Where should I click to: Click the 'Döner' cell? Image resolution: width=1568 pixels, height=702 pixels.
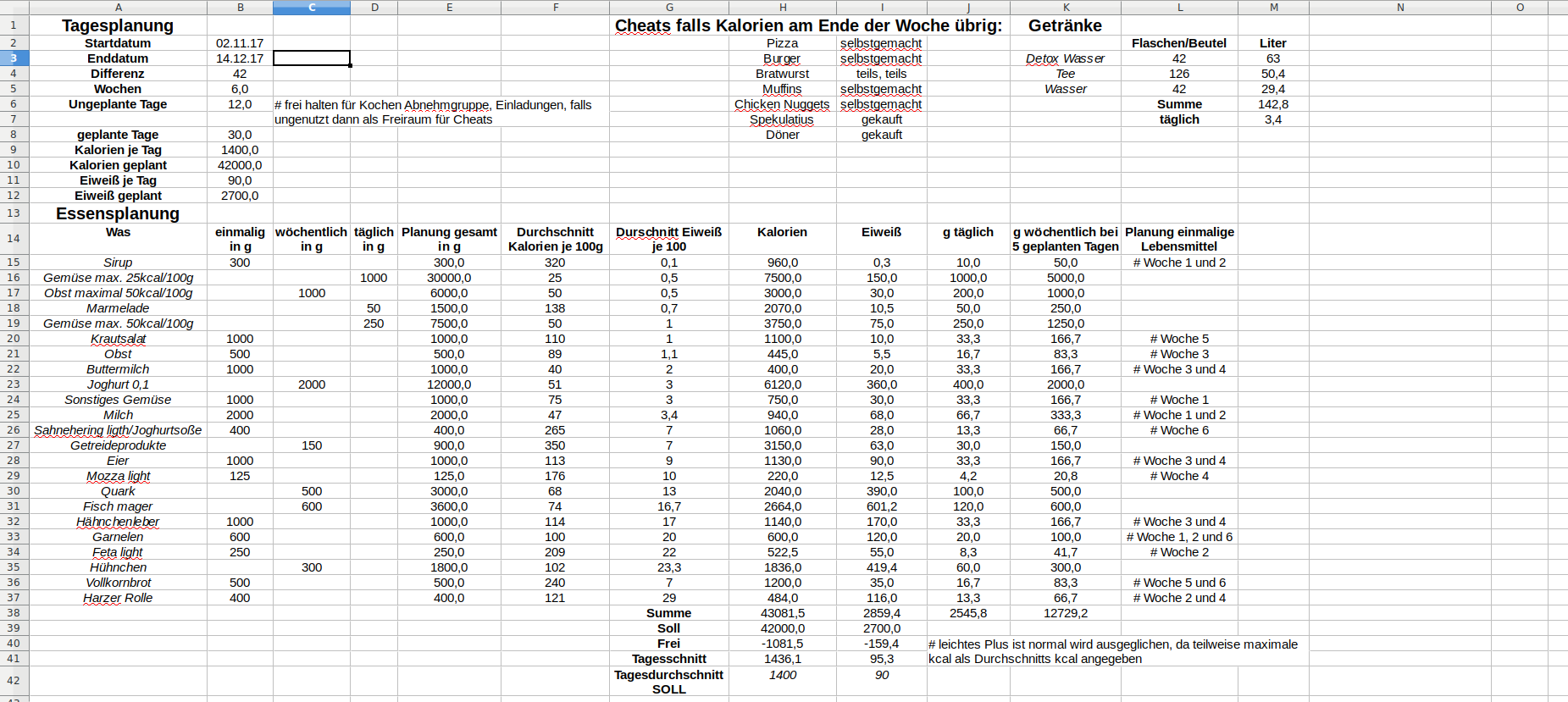tap(782, 135)
